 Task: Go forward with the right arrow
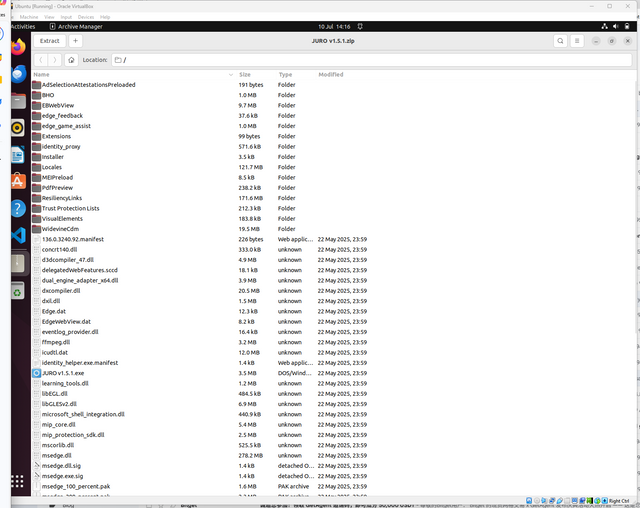click(x=55, y=60)
